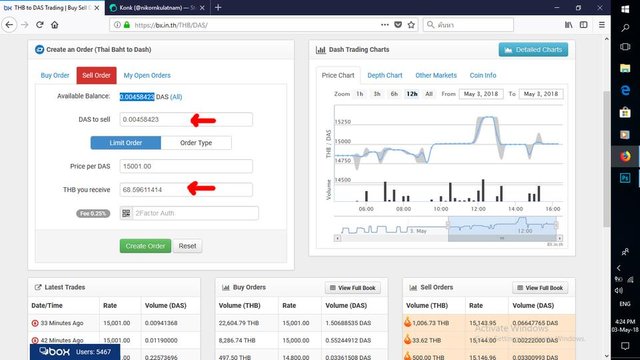
Task: Open the Firefox library icon
Action: pyautogui.click(x=569, y=25)
